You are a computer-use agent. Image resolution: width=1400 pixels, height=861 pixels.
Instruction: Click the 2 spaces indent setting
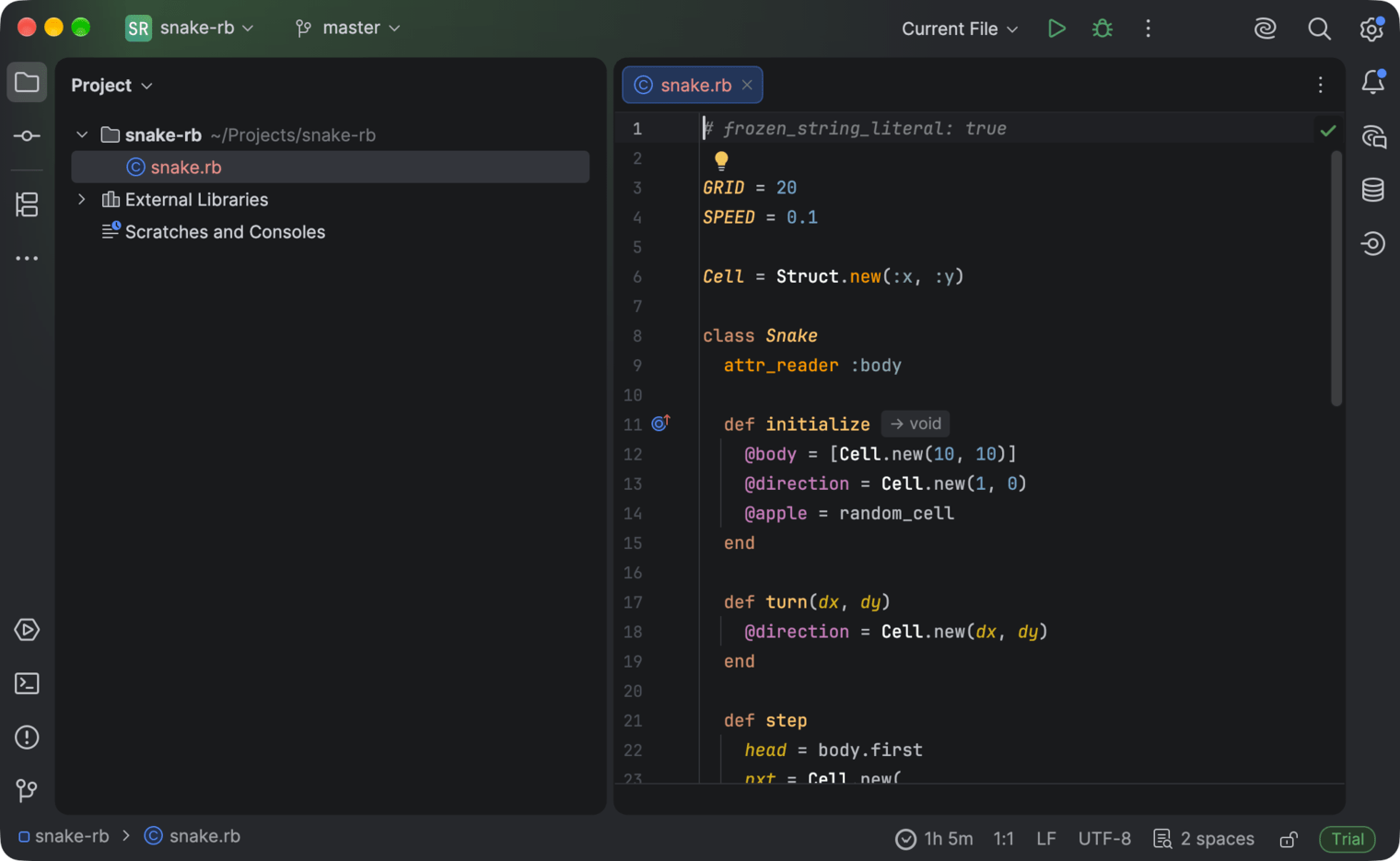[1205, 839]
